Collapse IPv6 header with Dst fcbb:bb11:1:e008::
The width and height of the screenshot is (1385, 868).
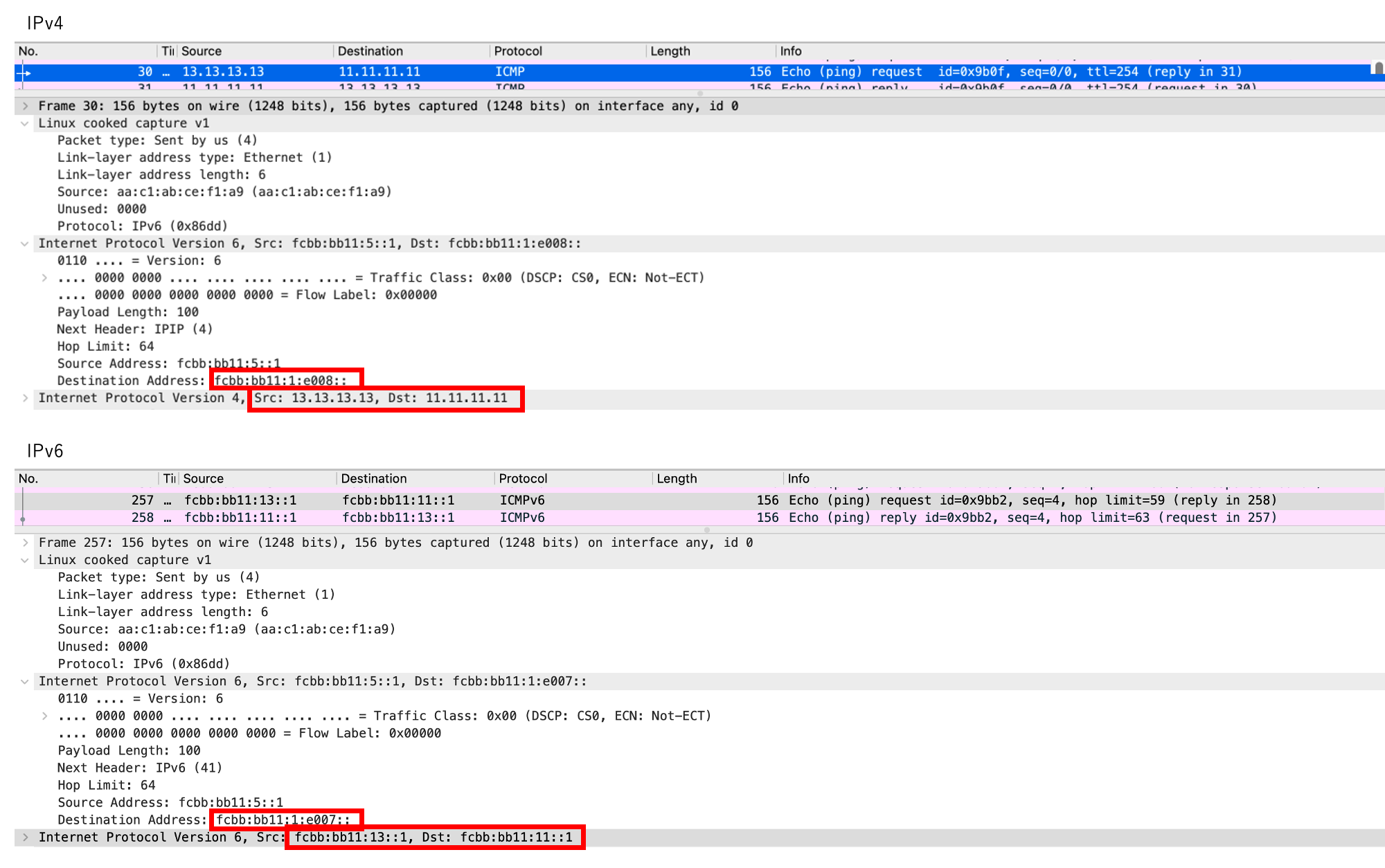pos(25,244)
